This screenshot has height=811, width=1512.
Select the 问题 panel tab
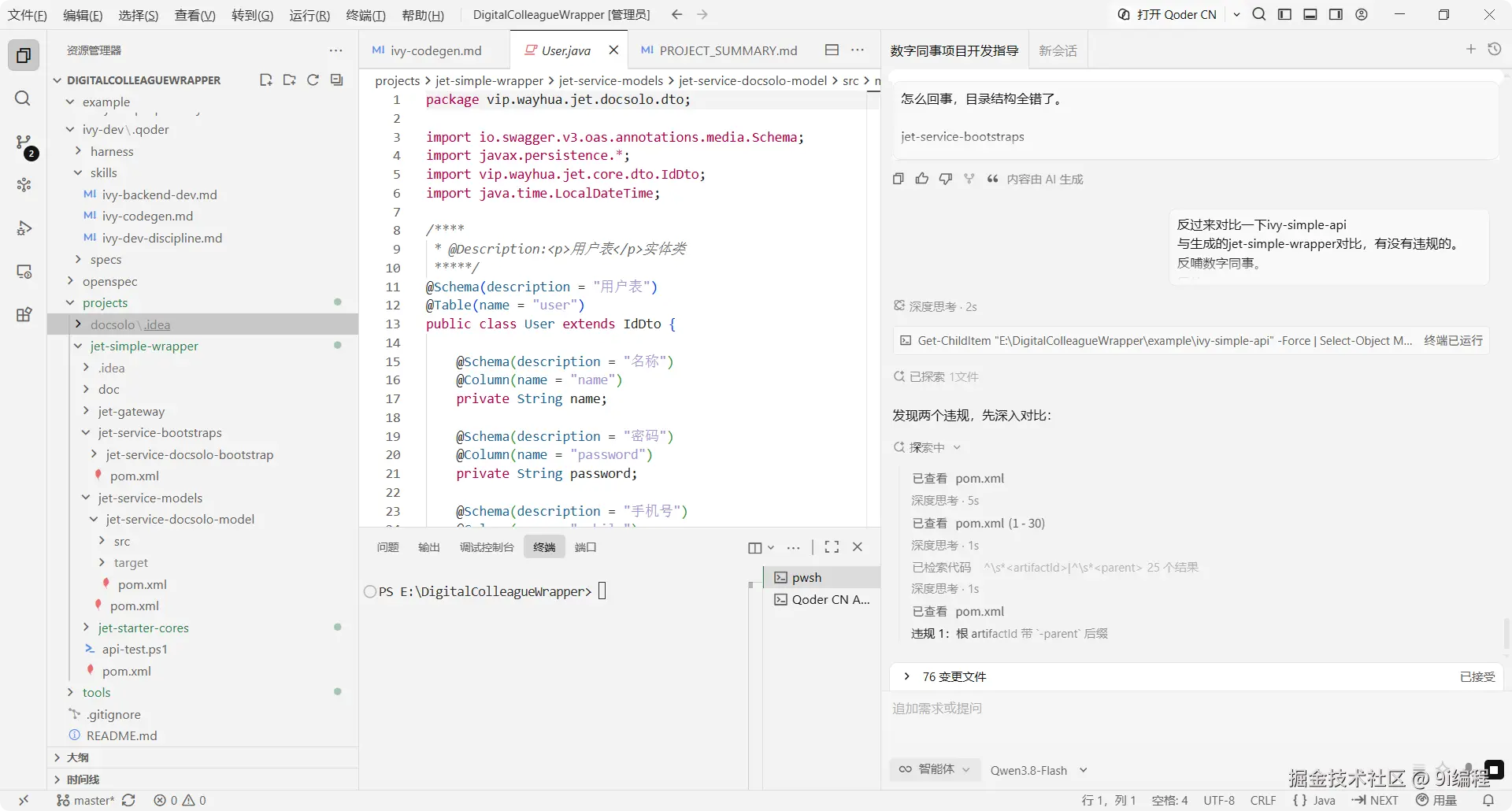387,547
